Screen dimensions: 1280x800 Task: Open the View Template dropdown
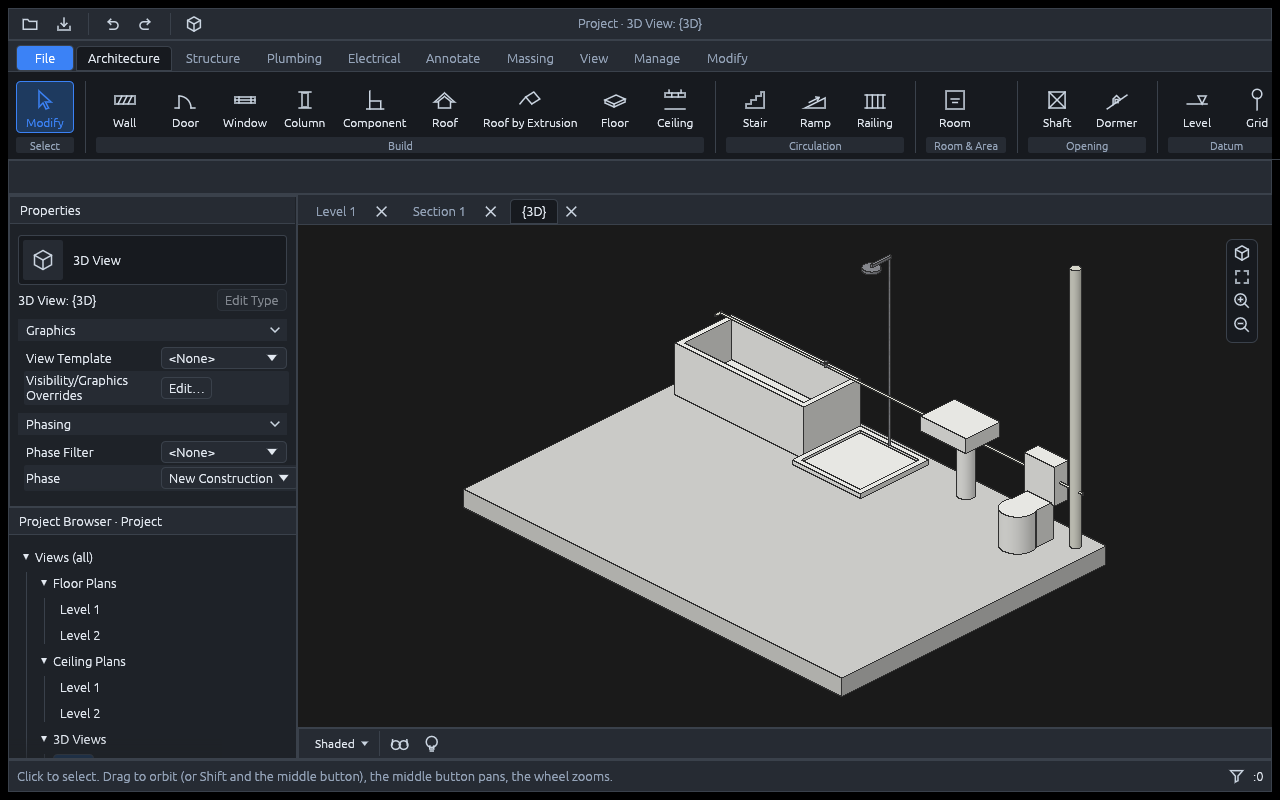224,358
